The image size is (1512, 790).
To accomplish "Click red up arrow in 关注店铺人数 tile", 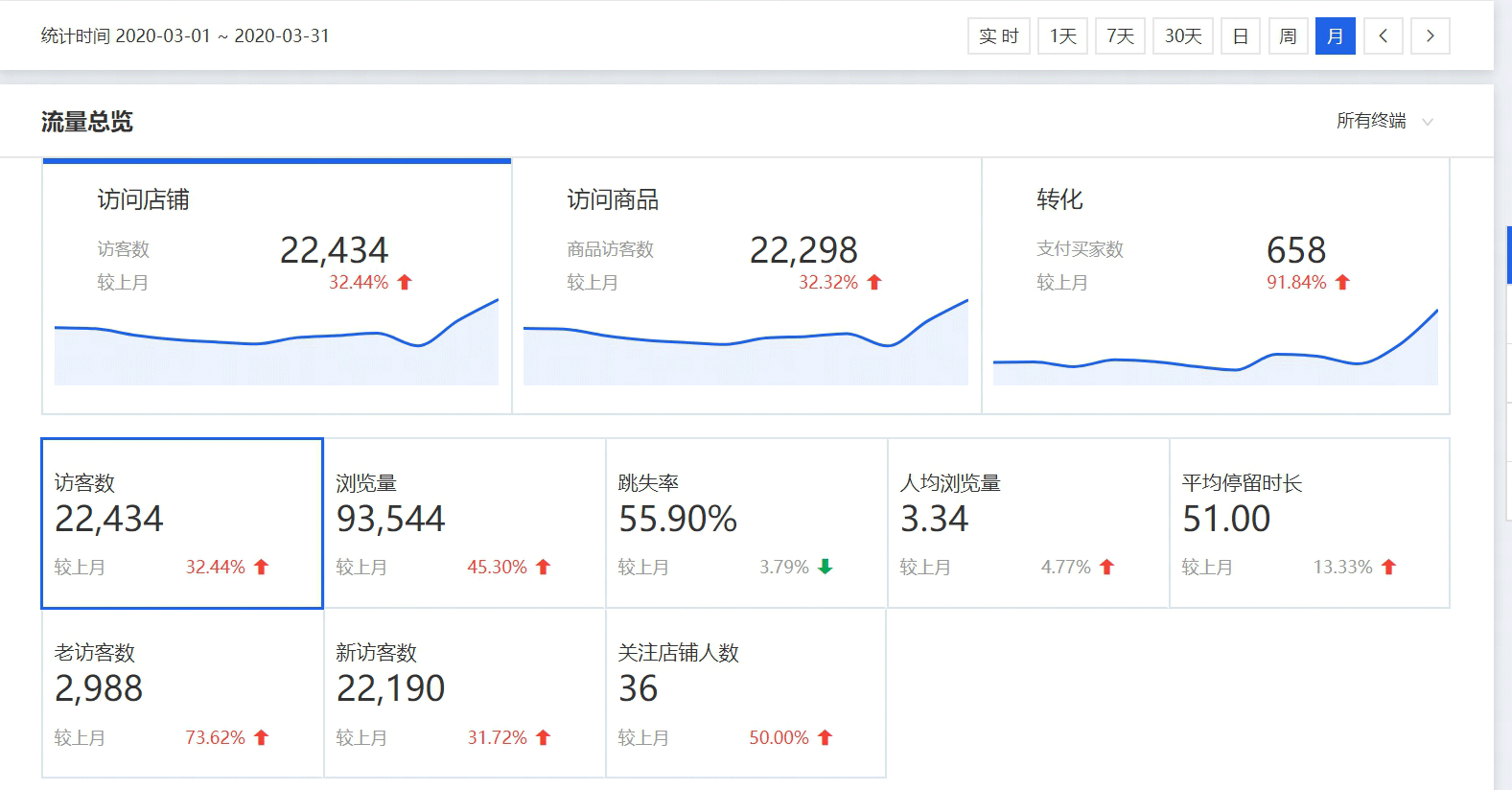I will (826, 737).
